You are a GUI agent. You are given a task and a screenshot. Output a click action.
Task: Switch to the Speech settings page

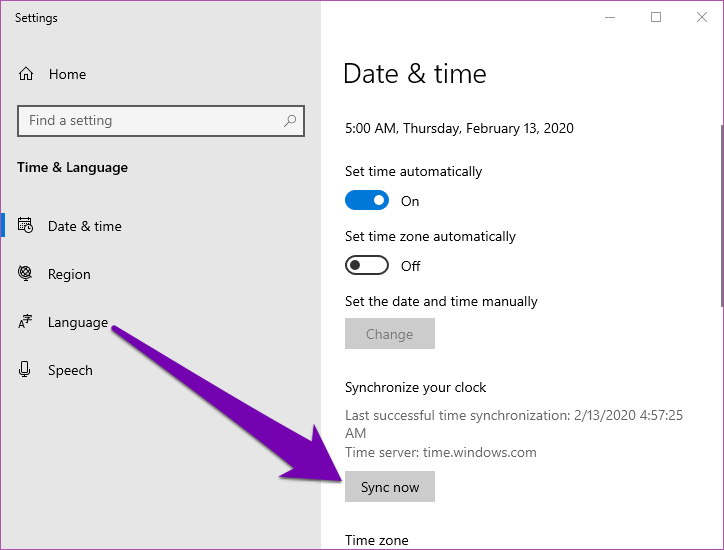pos(70,370)
